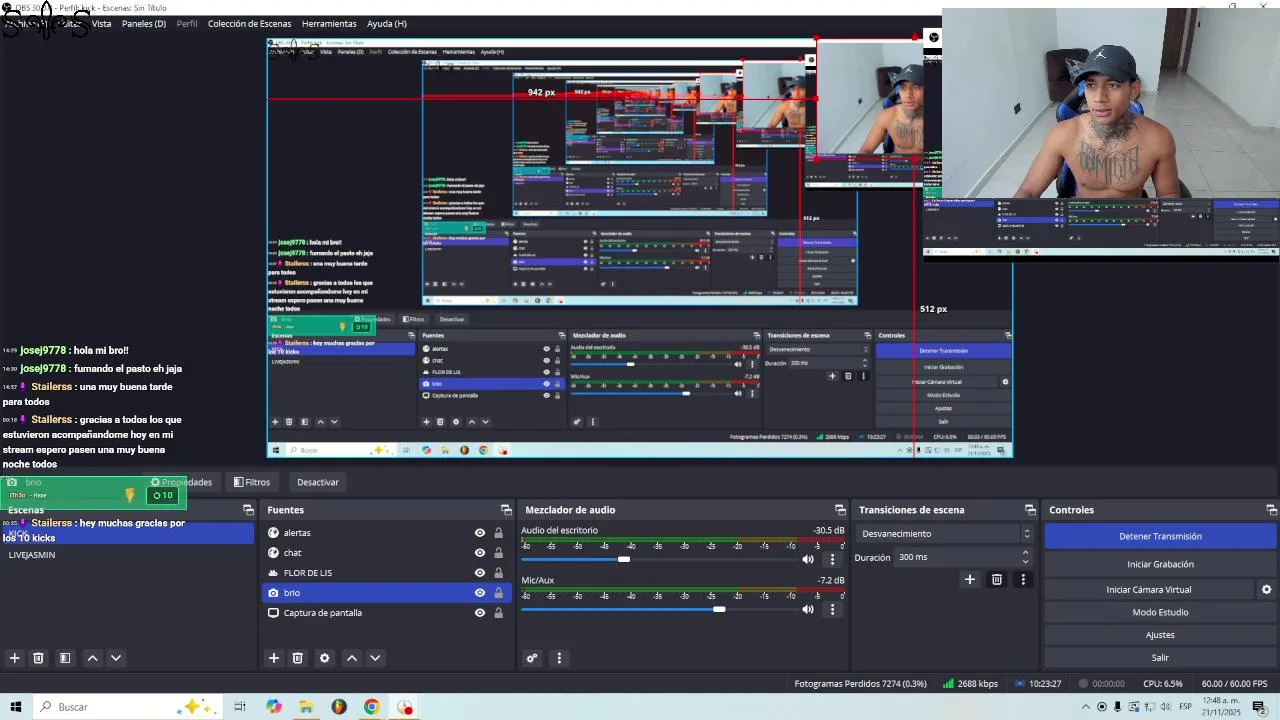The height and width of the screenshot is (720, 1280).
Task: Hide the alertas source
Action: pos(480,533)
